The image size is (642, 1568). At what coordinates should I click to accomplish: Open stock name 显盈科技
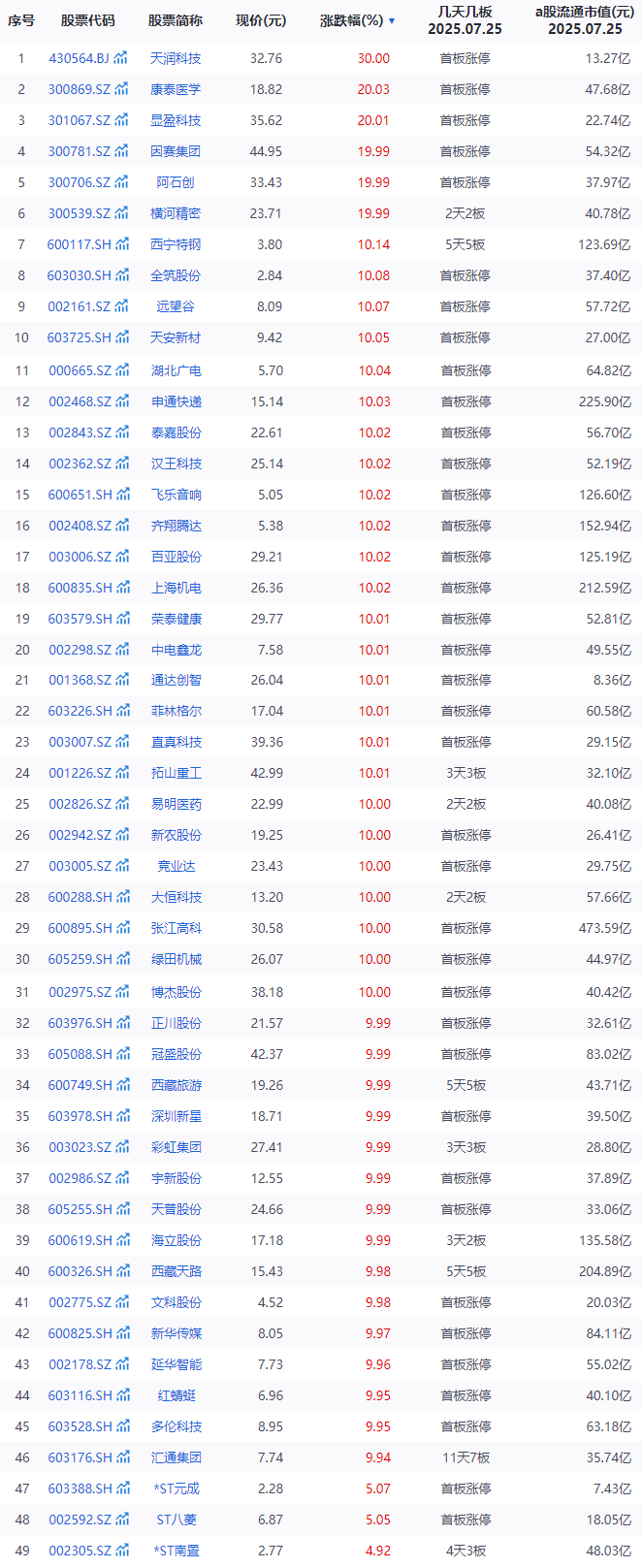177,120
